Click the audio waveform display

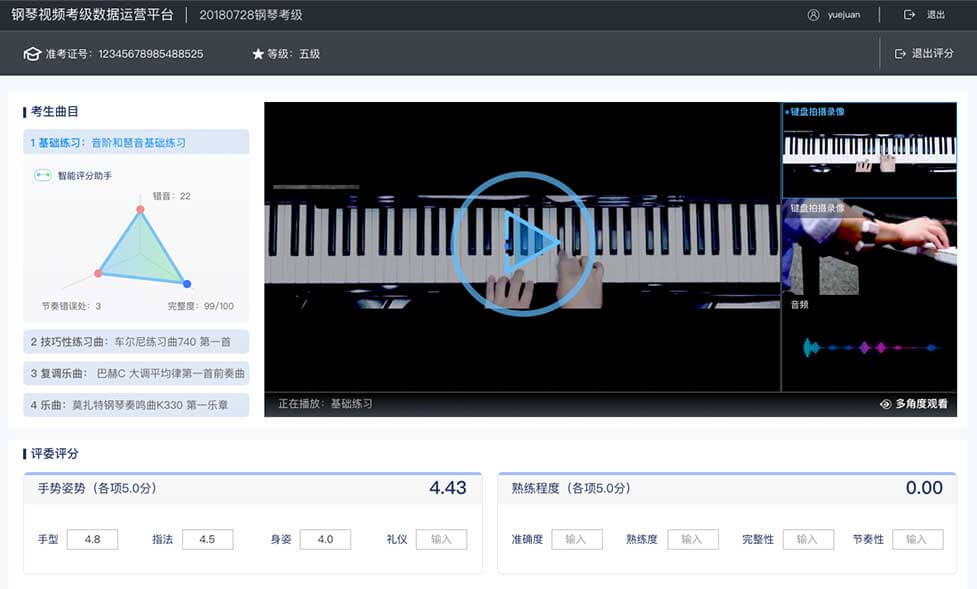[x=872, y=347]
